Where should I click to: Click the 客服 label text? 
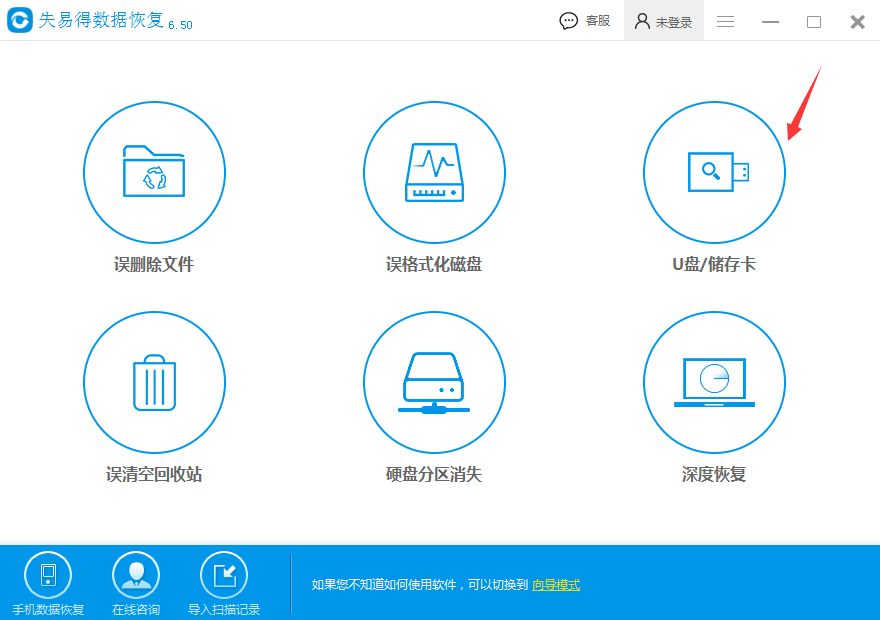pyautogui.click(x=598, y=20)
